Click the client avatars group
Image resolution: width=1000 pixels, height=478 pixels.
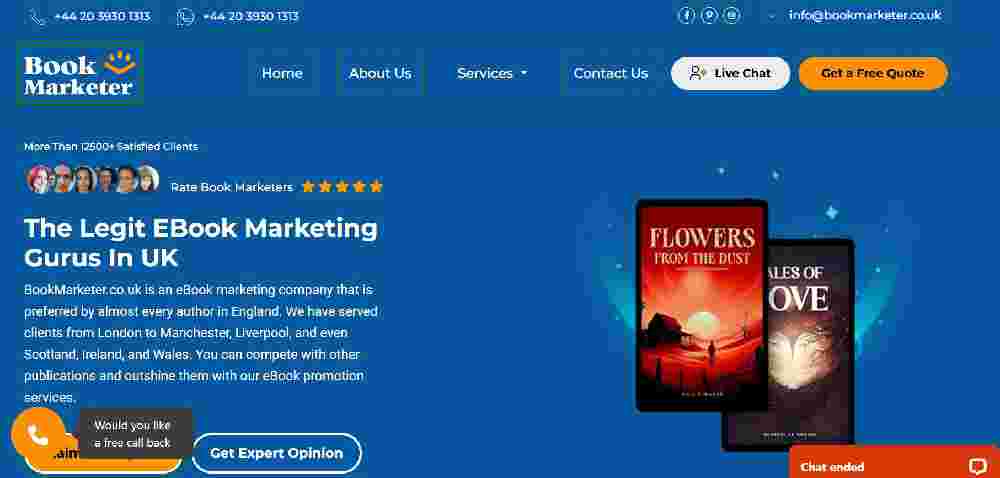[x=92, y=179]
